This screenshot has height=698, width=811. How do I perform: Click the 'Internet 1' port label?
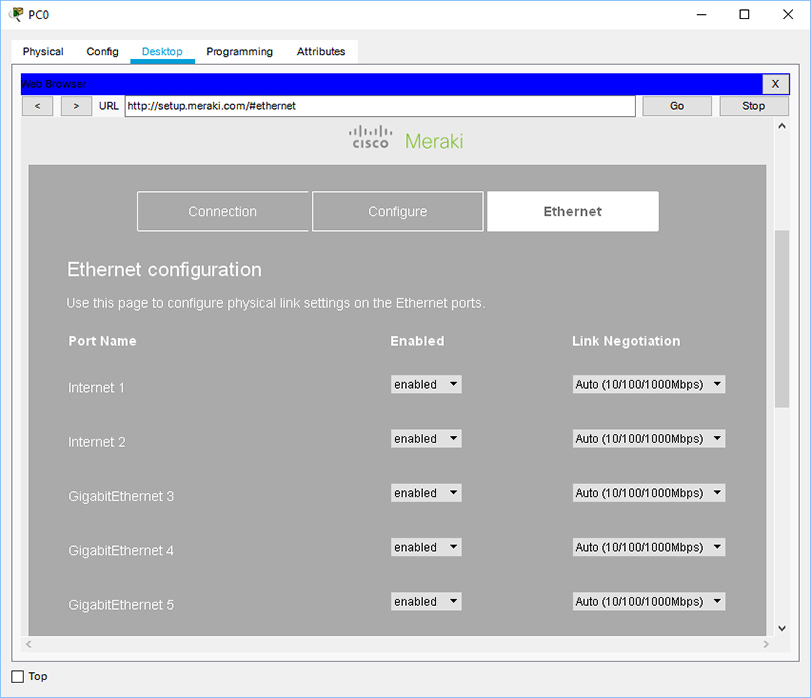click(96, 388)
